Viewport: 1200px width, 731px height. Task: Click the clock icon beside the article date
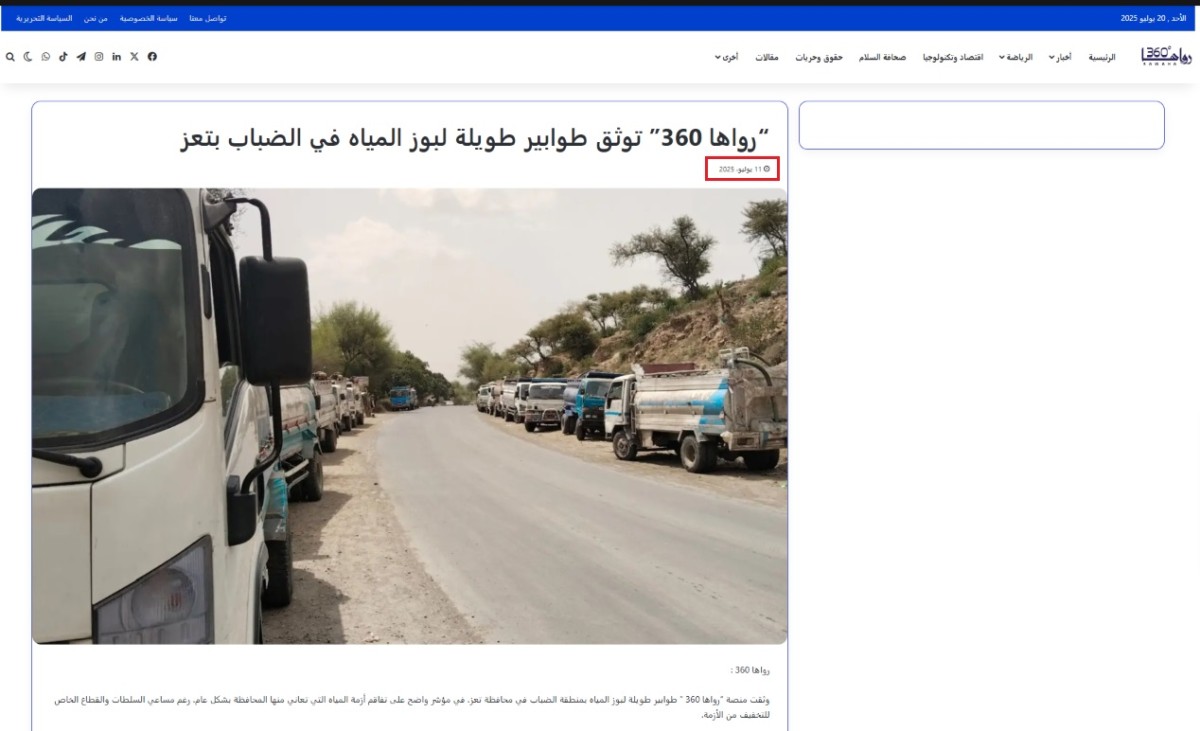click(x=767, y=169)
